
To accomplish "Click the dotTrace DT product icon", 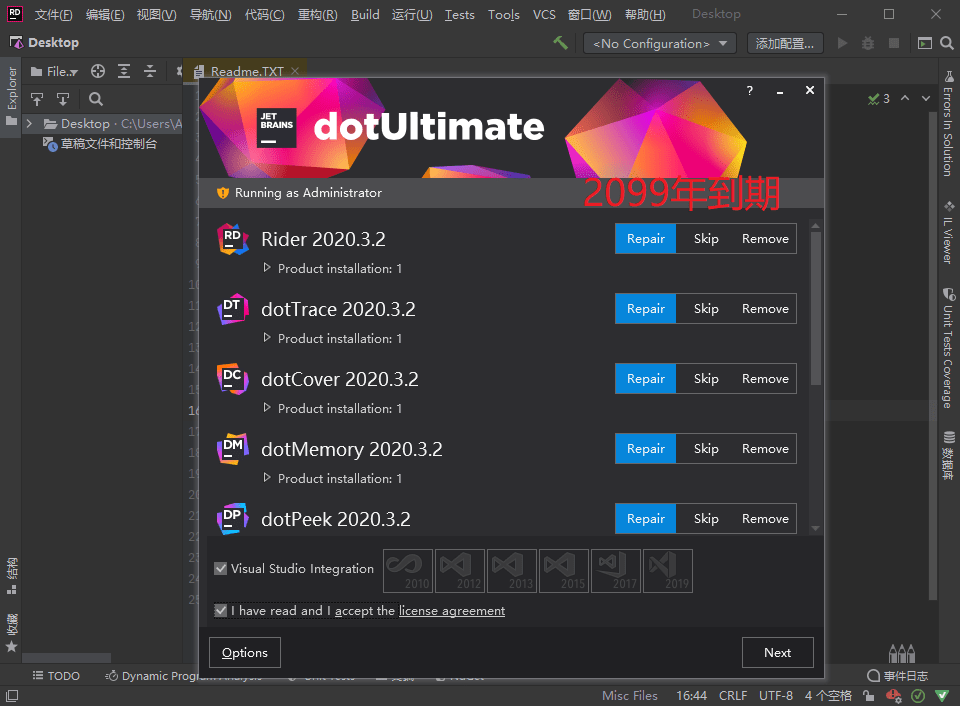I will [233, 309].
